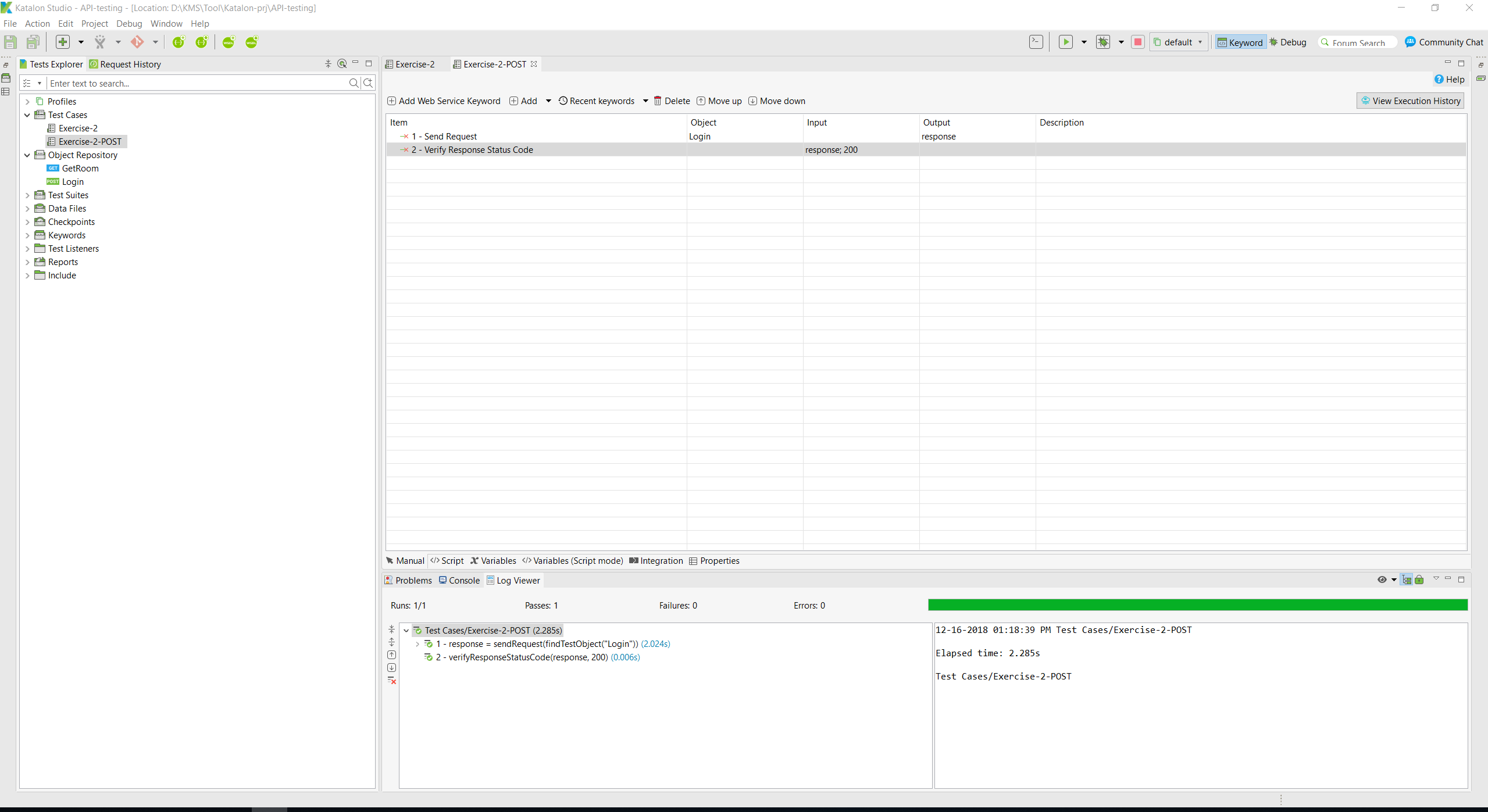Image resolution: width=1488 pixels, height=812 pixels.
Task: Collapse the Object Repository tree node
Action: 27,155
